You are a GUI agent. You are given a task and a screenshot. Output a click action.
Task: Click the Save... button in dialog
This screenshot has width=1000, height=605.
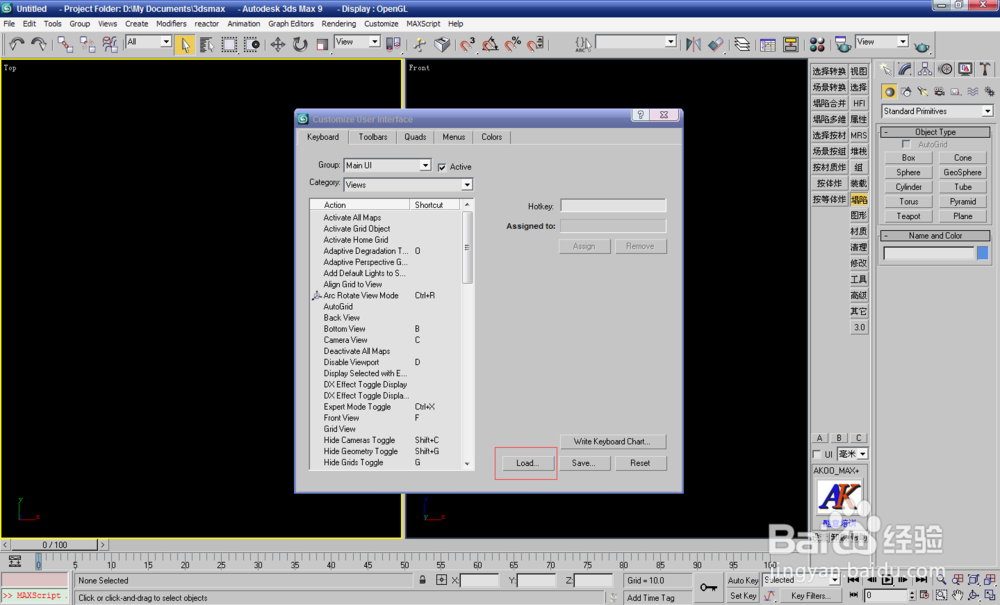tap(583, 463)
